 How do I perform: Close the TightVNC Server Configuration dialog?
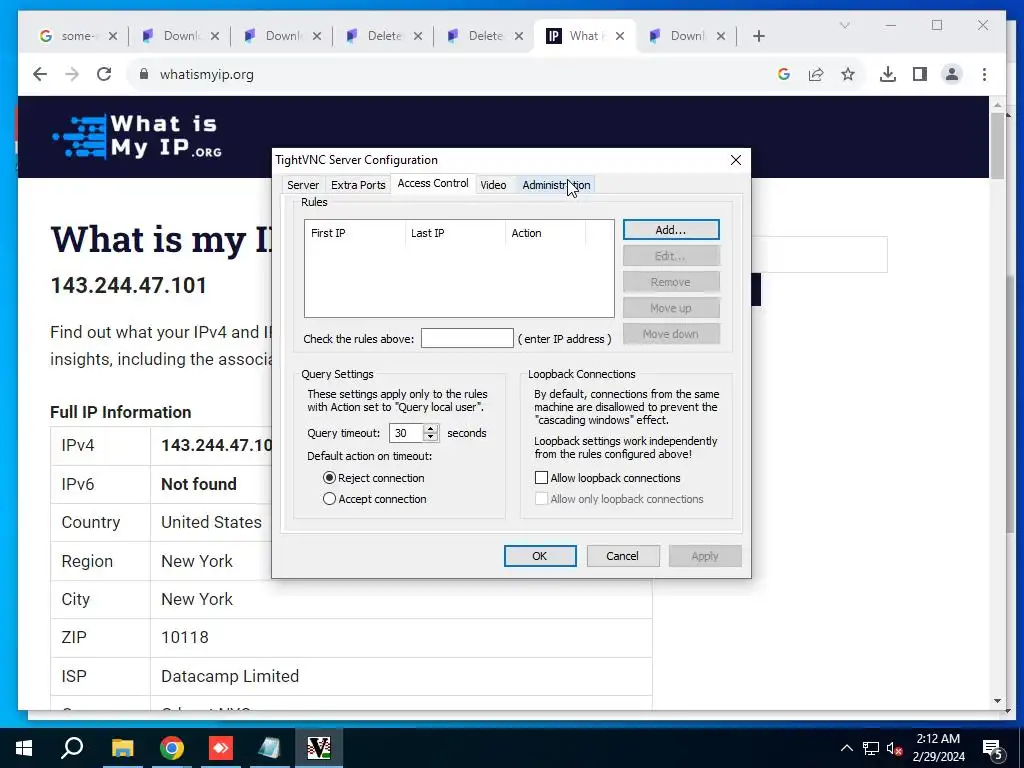tap(735, 160)
